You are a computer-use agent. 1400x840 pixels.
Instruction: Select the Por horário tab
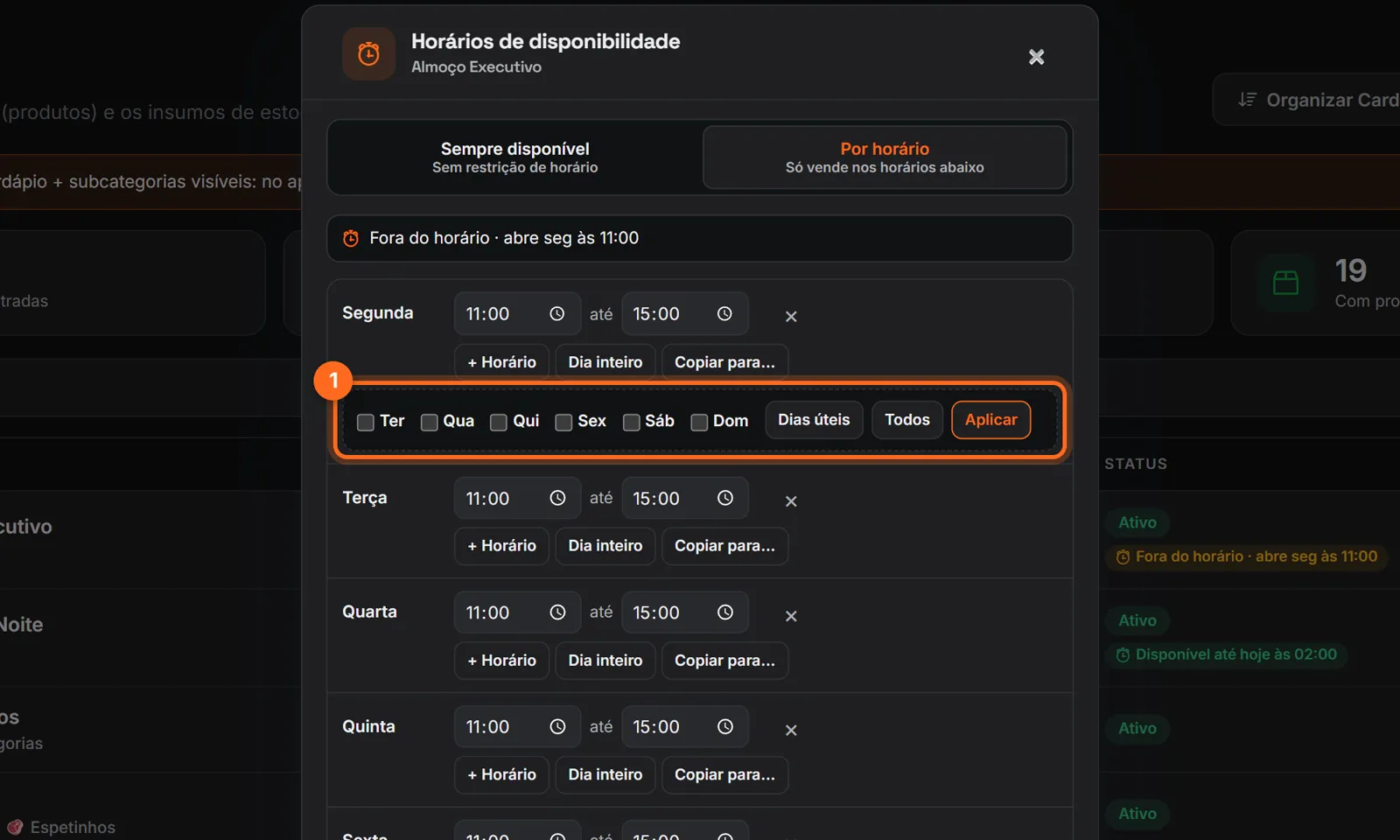tap(885, 157)
